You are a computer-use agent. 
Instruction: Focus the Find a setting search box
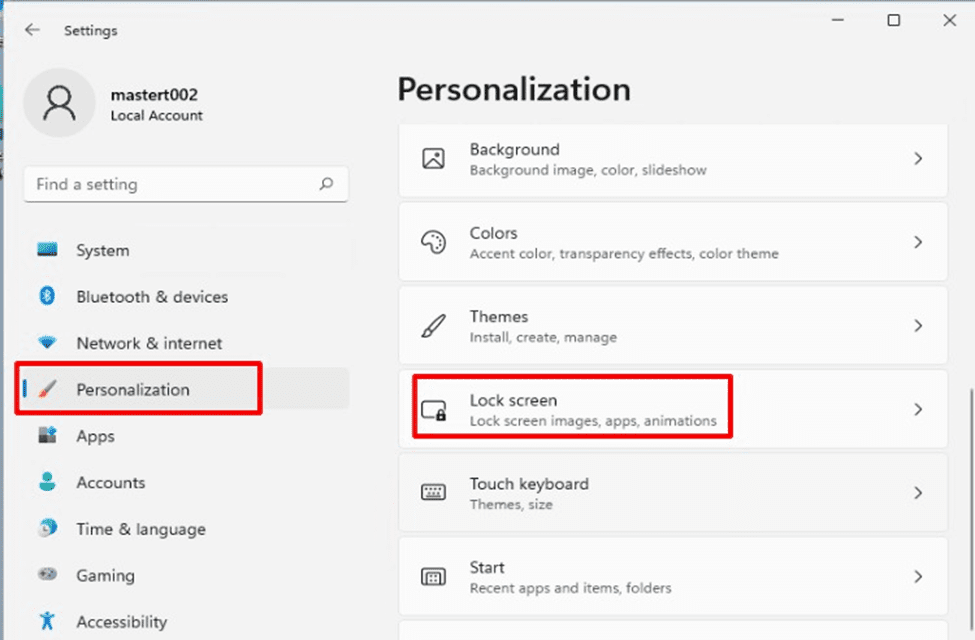pos(170,185)
